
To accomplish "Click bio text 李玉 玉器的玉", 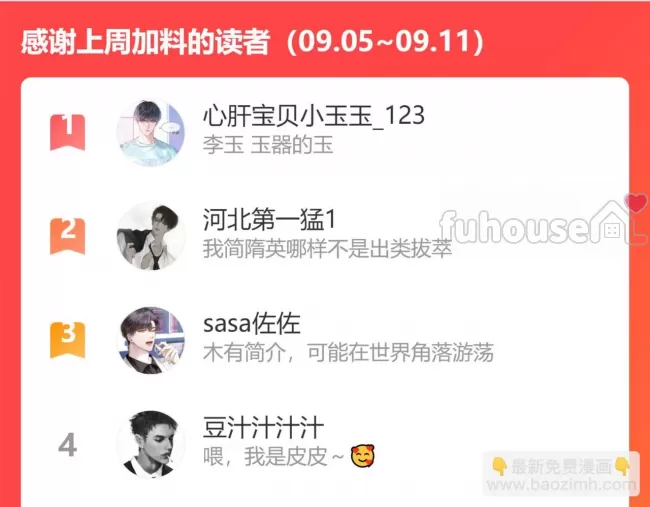I will pyautogui.click(x=268, y=146).
